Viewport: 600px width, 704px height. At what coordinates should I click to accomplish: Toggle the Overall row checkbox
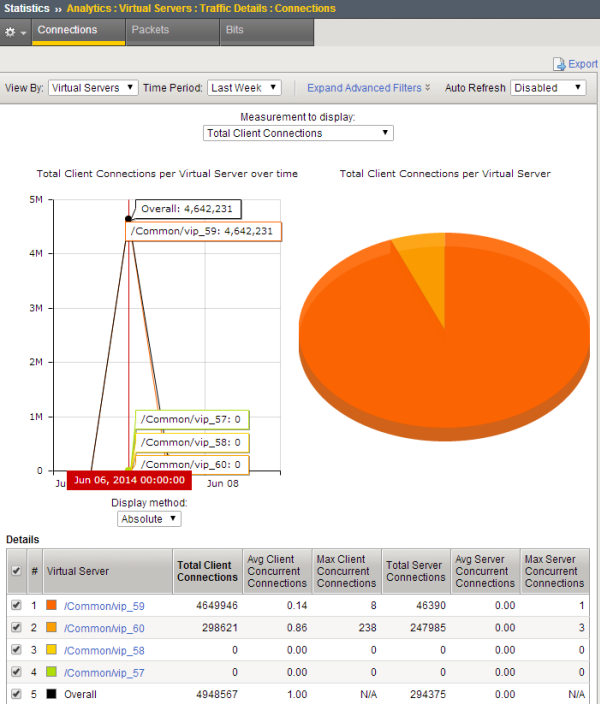14,694
